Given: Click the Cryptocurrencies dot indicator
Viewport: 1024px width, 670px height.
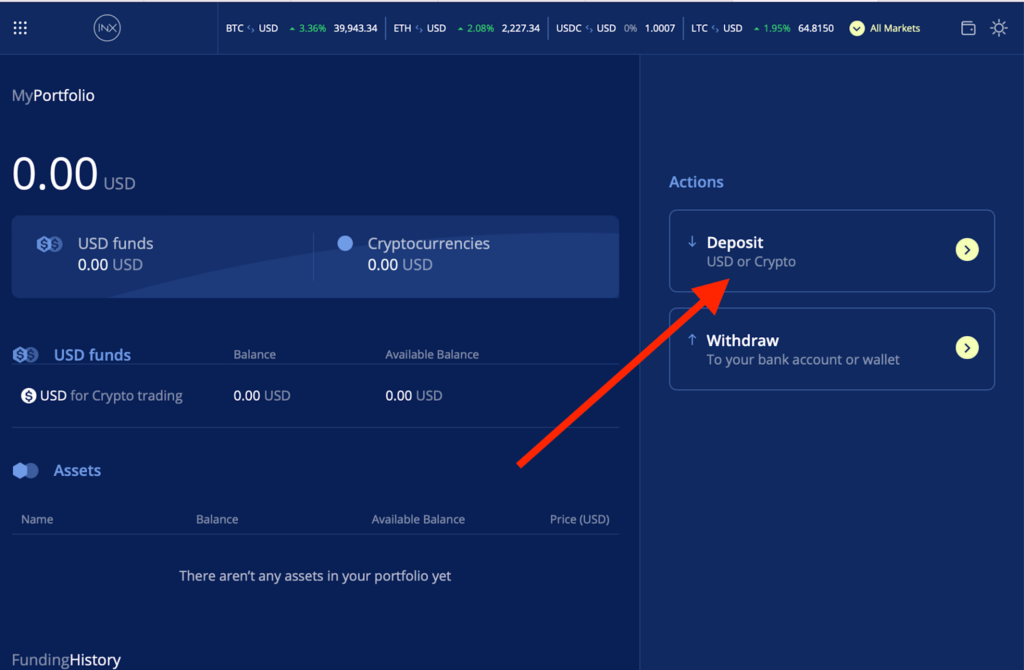Looking at the screenshot, I should click(x=345, y=244).
